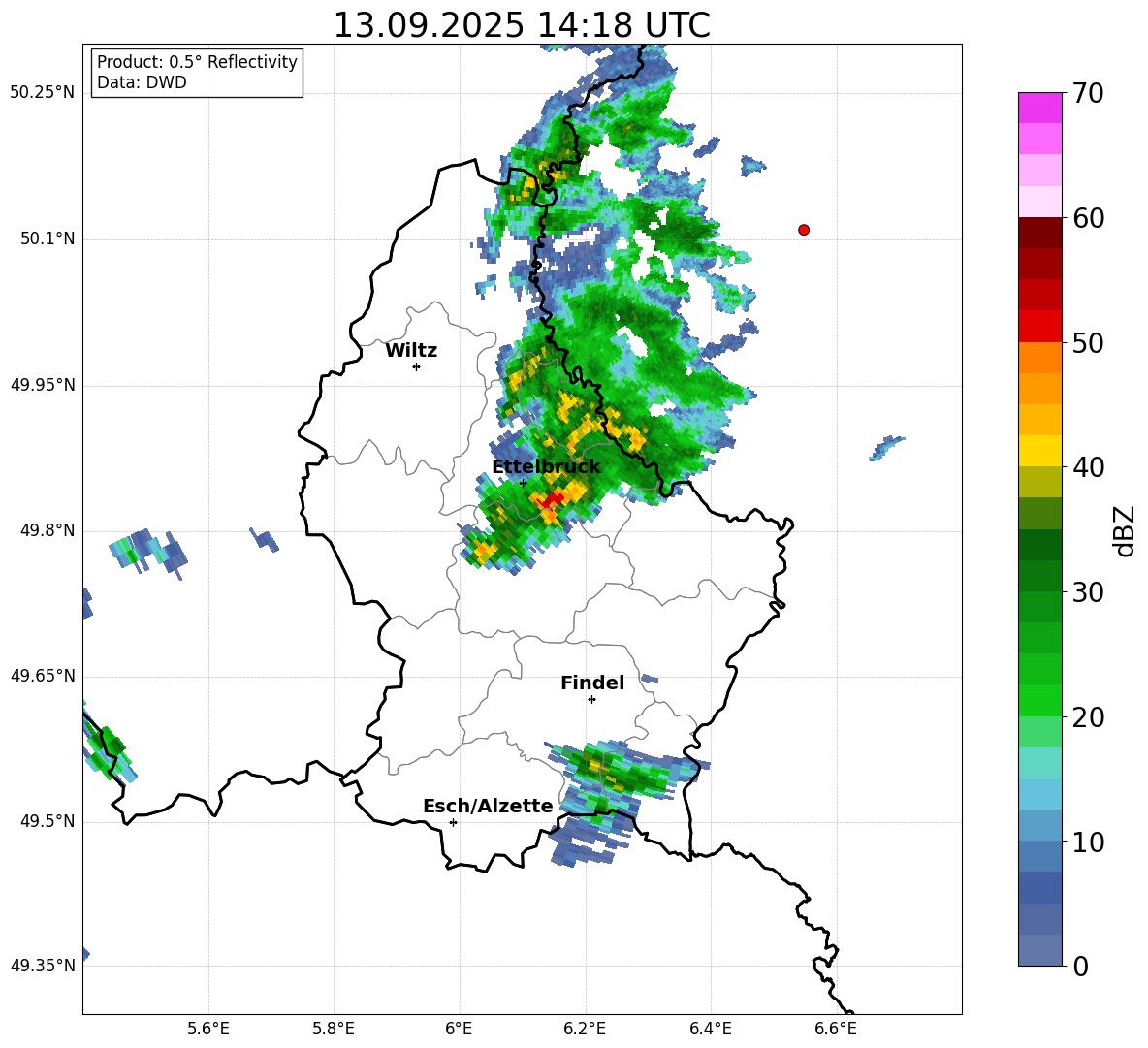The width and height of the screenshot is (1148, 1048).
Task: Click the Esch/Alzette city label
Action: pos(488,806)
